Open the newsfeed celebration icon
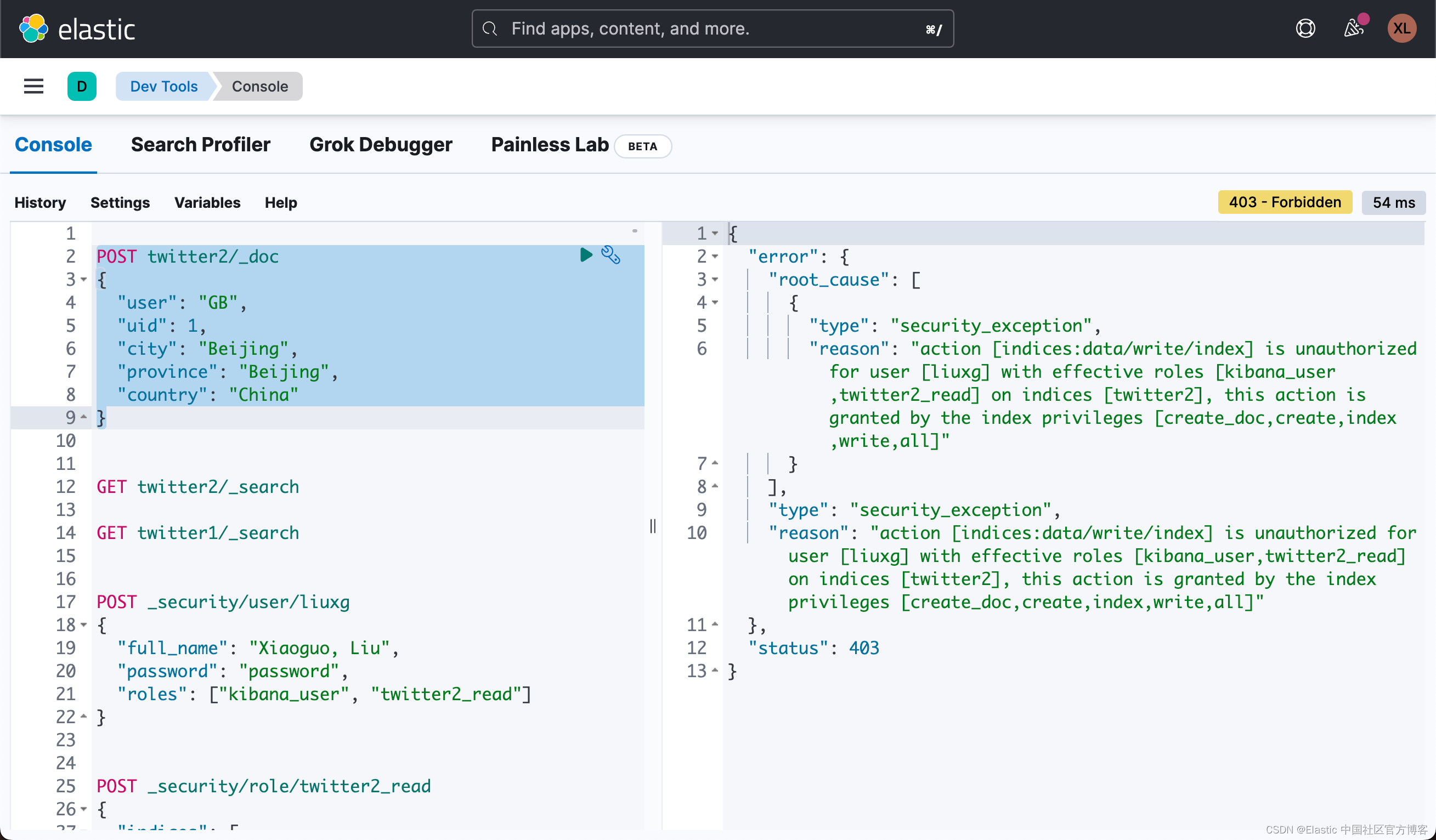This screenshot has height=840, width=1436. (x=1353, y=29)
